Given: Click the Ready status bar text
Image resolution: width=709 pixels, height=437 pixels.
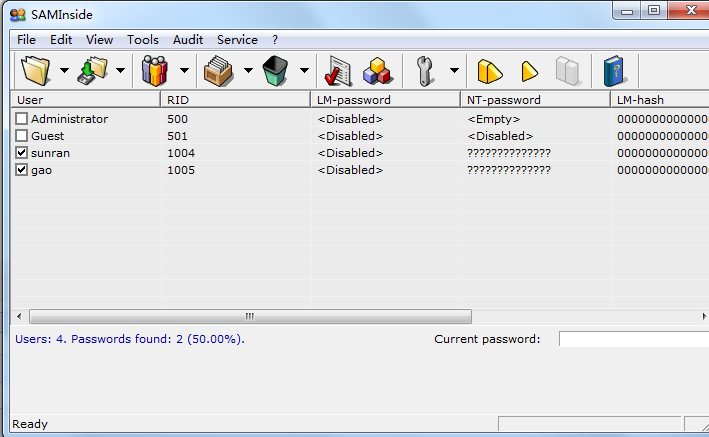Looking at the screenshot, I should click(x=30, y=424).
